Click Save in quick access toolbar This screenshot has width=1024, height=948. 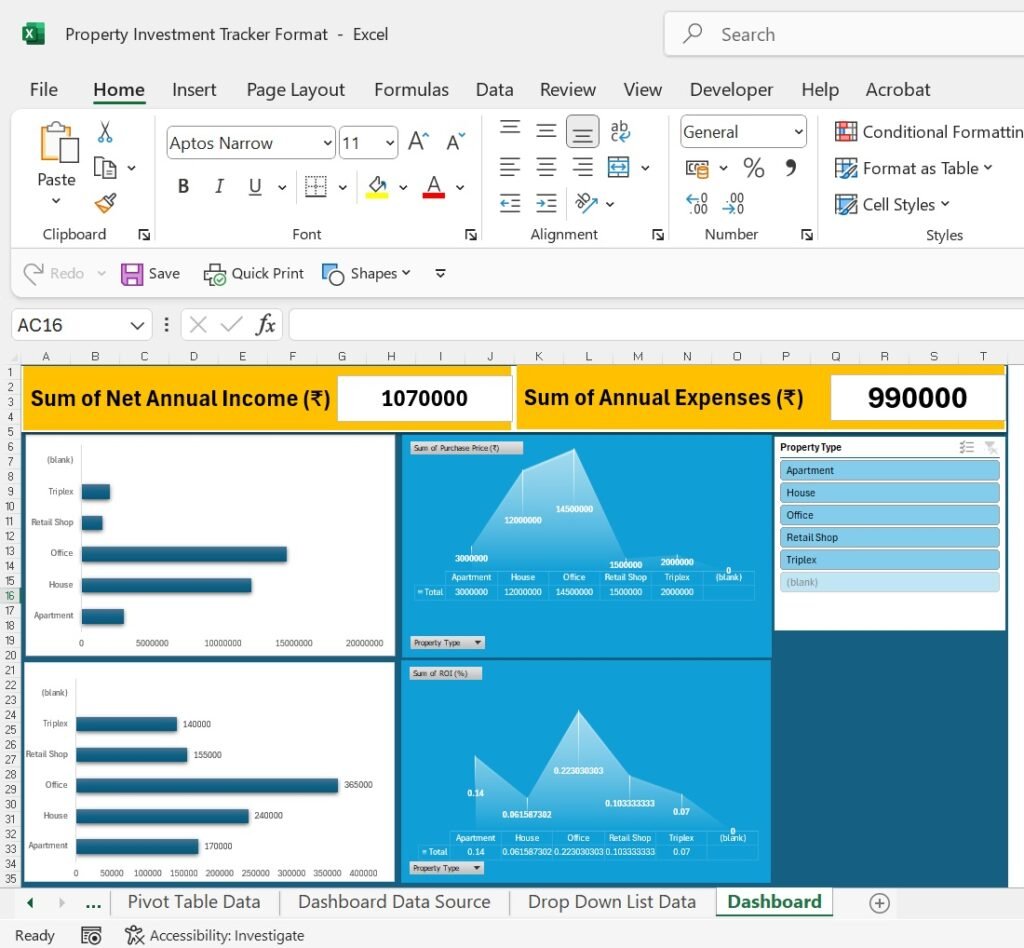click(151, 274)
